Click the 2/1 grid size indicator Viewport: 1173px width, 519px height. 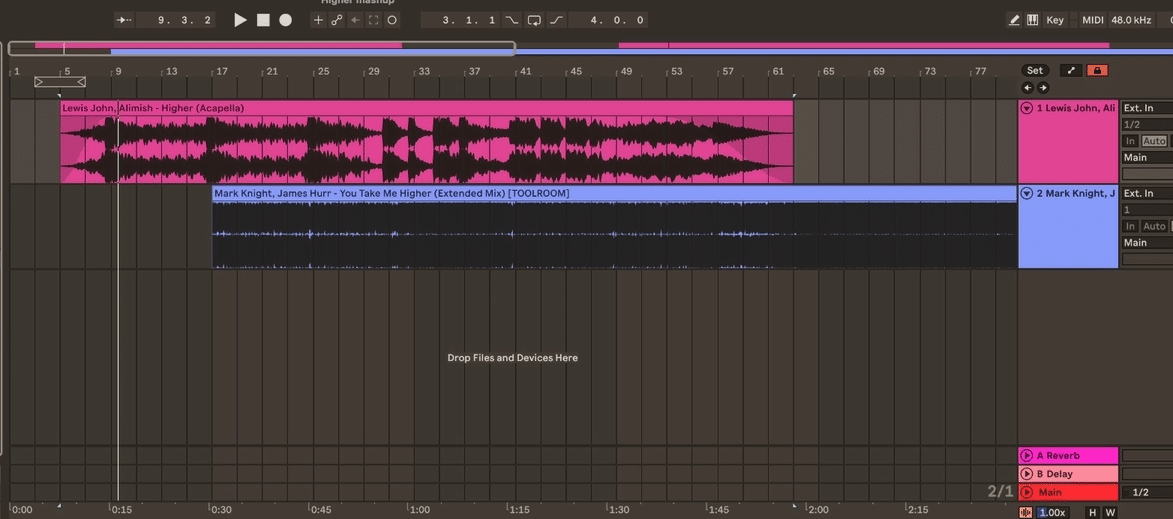1000,491
